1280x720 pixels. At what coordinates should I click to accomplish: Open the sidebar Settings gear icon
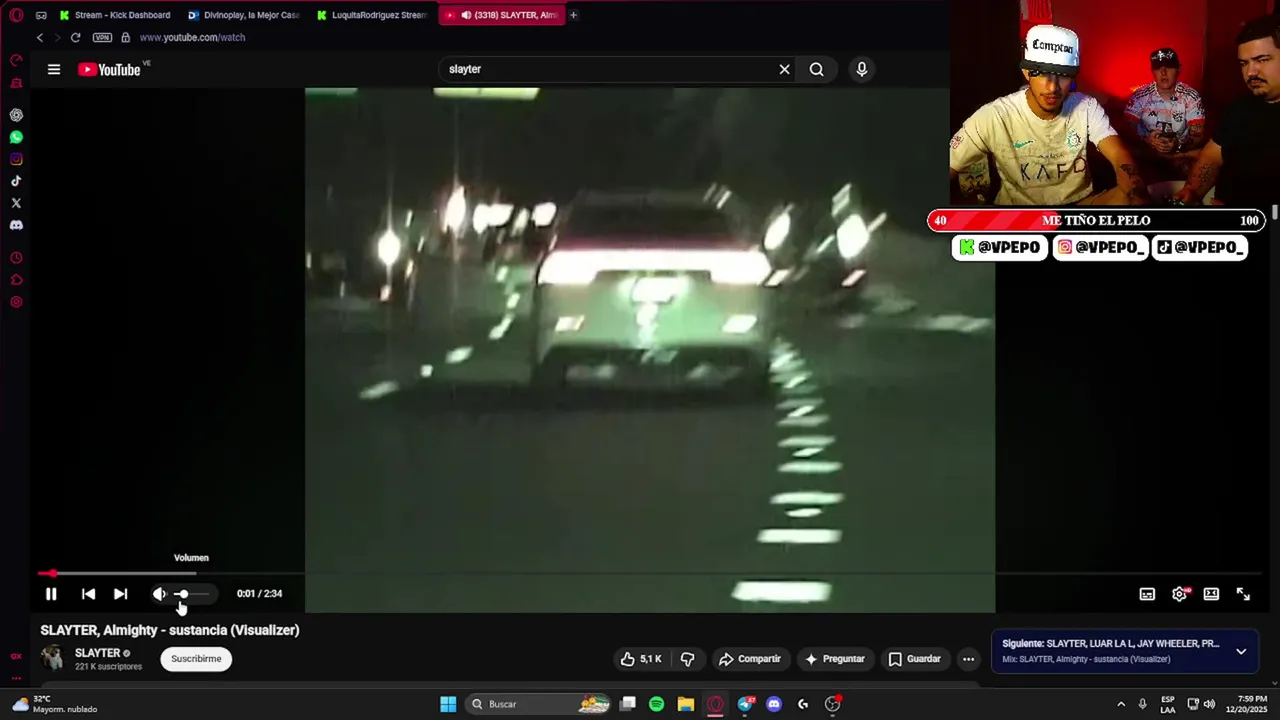(16, 302)
